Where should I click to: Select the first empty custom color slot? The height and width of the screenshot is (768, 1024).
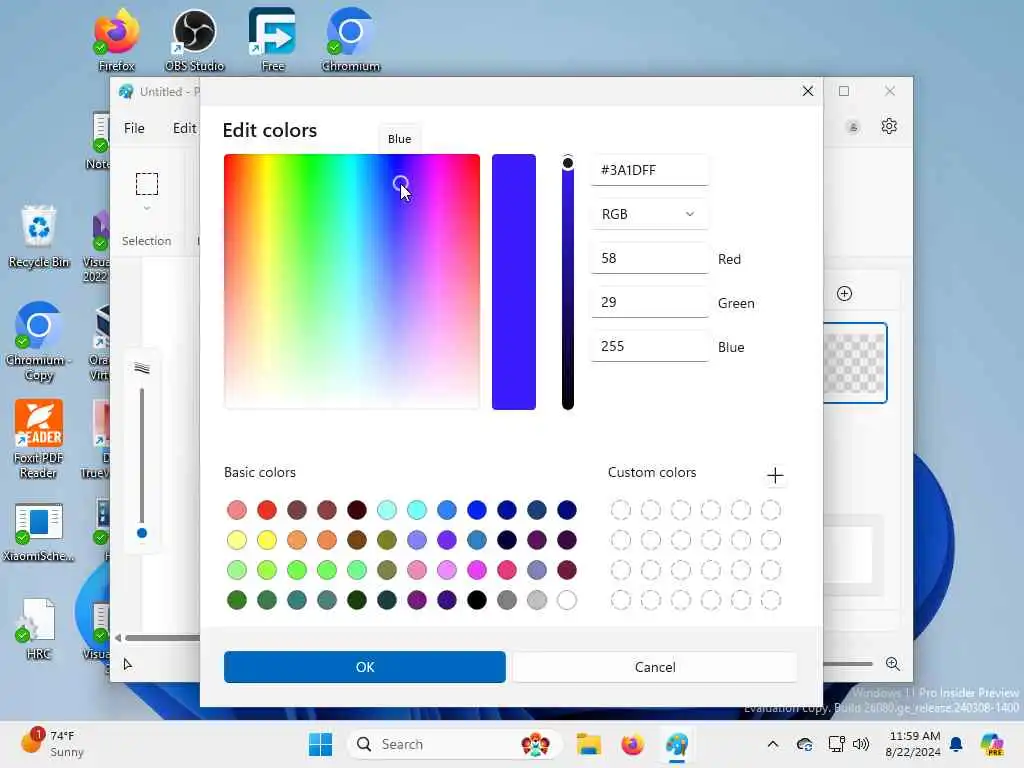pyautogui.click(x=620, y=510)
